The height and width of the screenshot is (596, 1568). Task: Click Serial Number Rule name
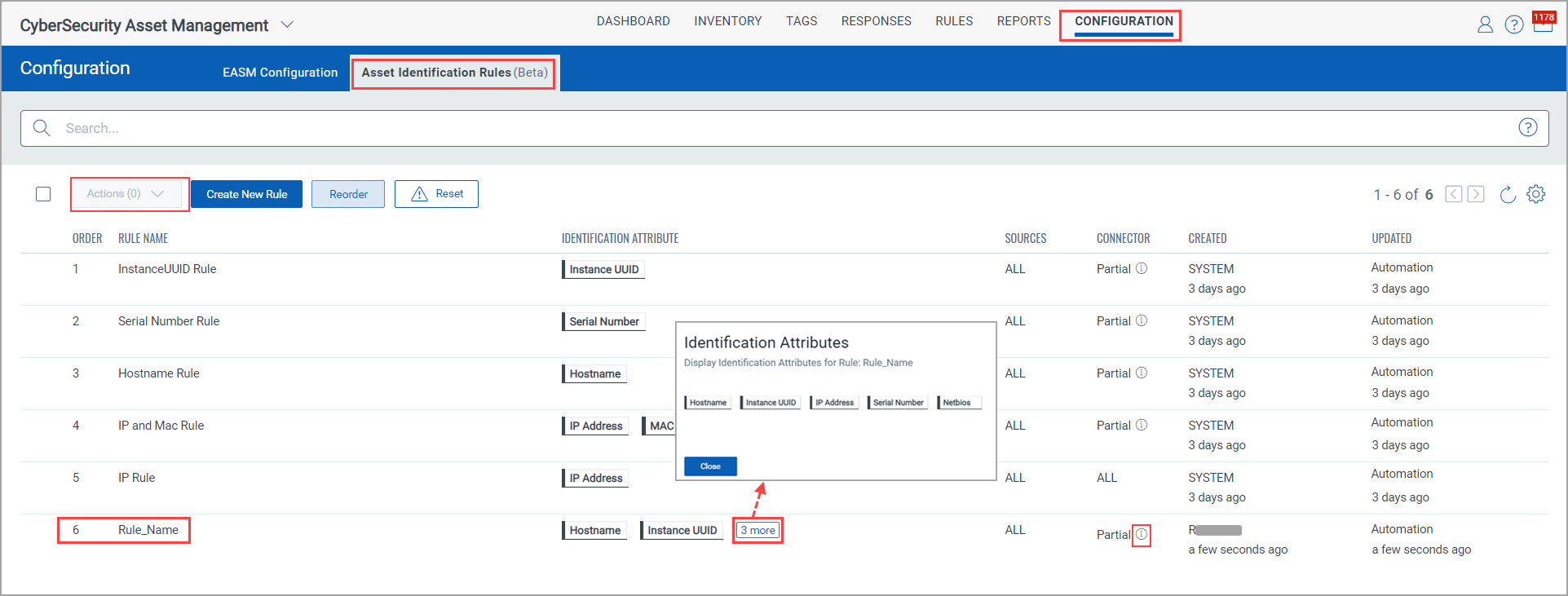pyautogui.click(x=169, y=321)
